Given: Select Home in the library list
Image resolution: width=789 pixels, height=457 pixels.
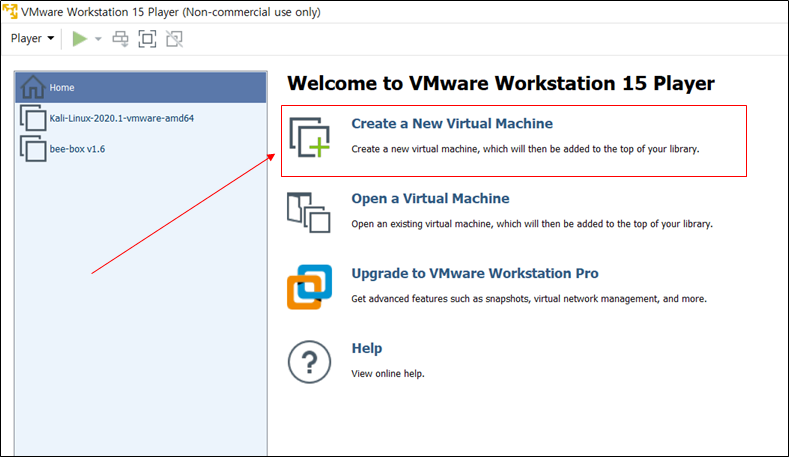Looking at the screenshot, I should pos(141,88).
